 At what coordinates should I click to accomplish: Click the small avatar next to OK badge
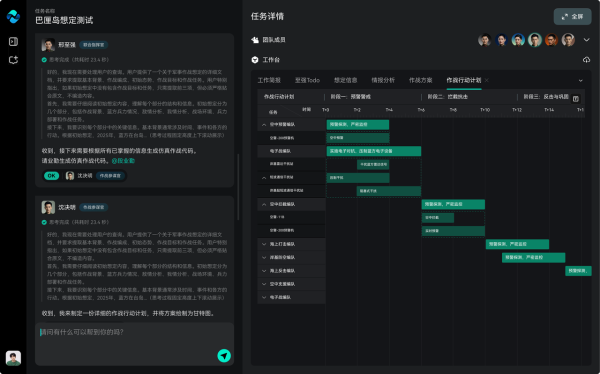(70, 176)
